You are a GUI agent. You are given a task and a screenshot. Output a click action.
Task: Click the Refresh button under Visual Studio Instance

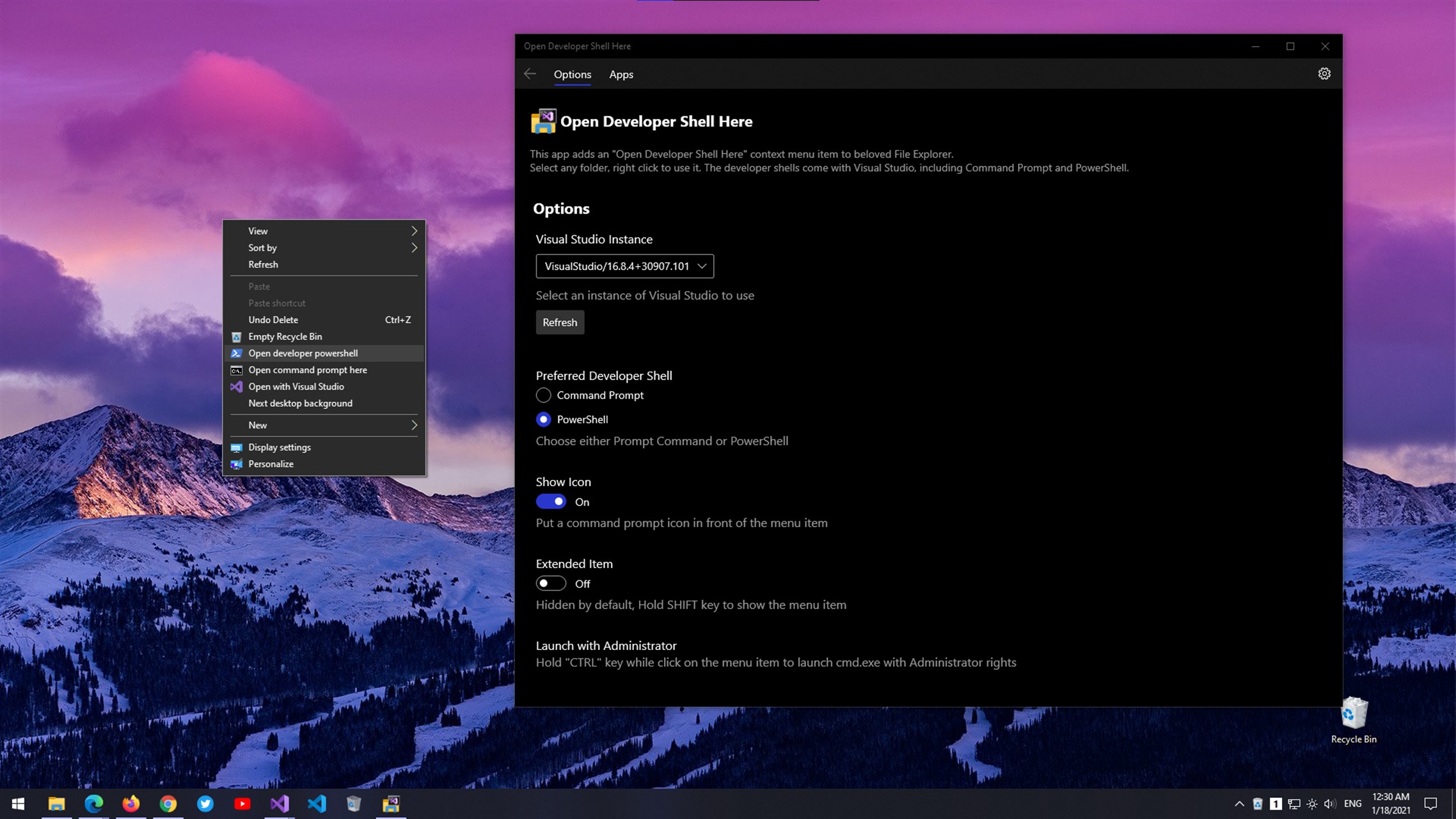click(560, 322)
